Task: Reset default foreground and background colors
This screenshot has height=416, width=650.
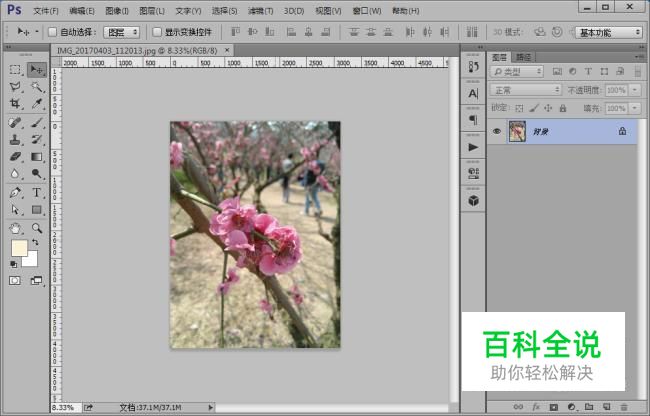Action: coord(13,264)
